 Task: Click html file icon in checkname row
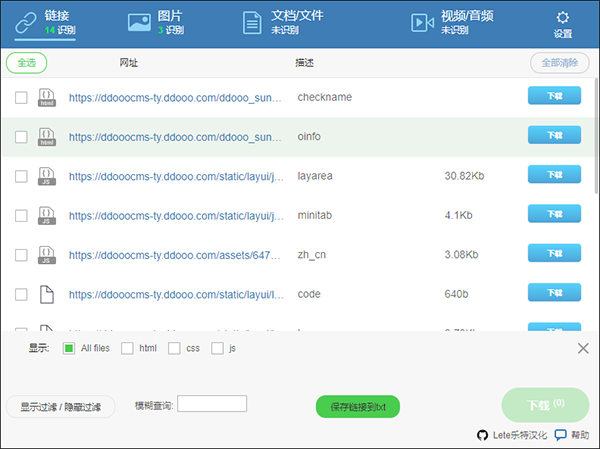[x=47, y=98]
